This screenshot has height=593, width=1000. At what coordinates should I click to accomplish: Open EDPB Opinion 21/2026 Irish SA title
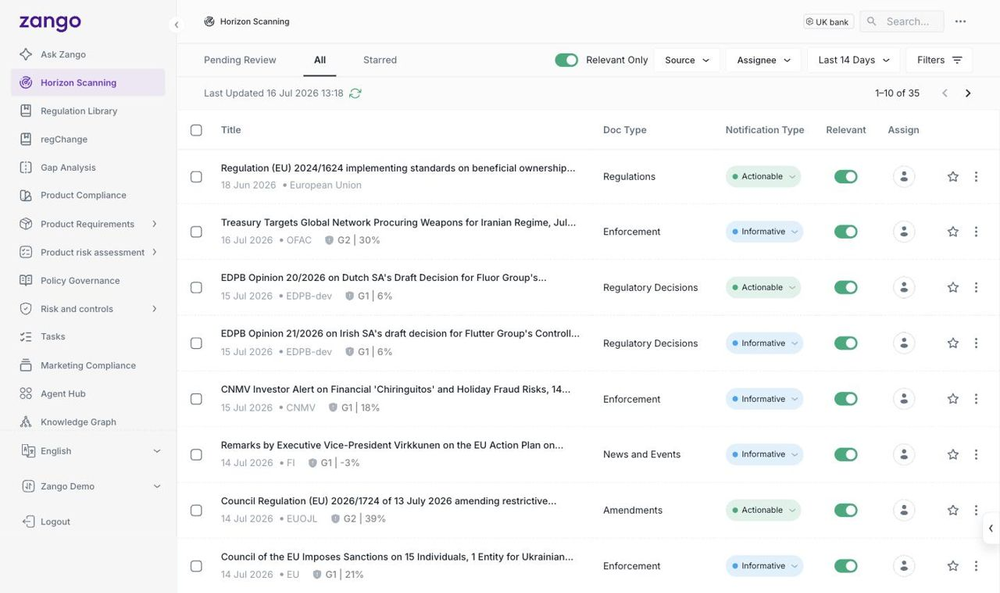pyautogui.click(x=400, y=333)
